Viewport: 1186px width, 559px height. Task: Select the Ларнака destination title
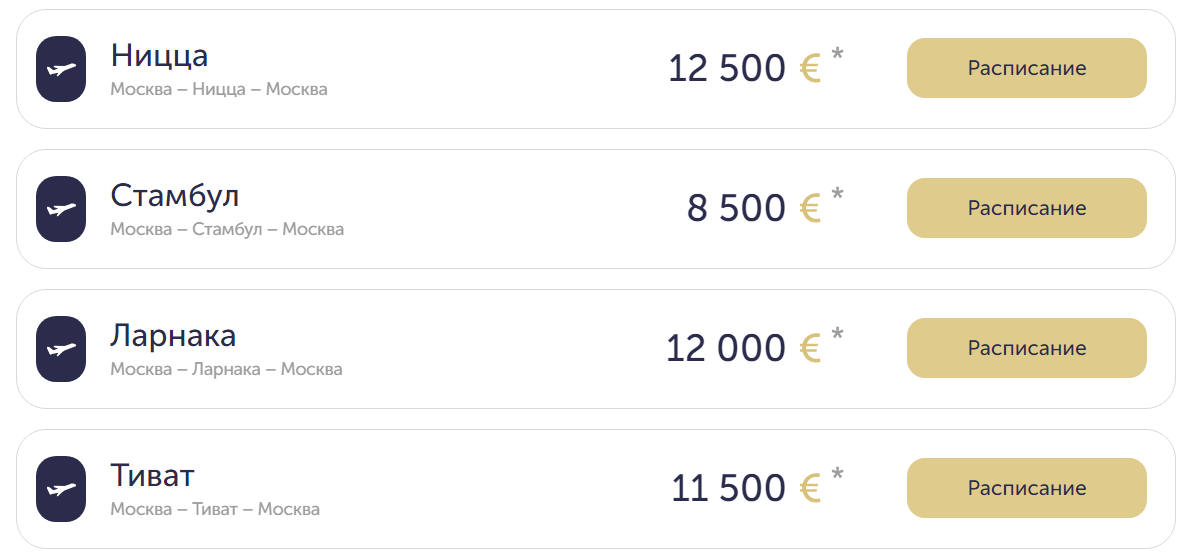[x=173, y=334]
